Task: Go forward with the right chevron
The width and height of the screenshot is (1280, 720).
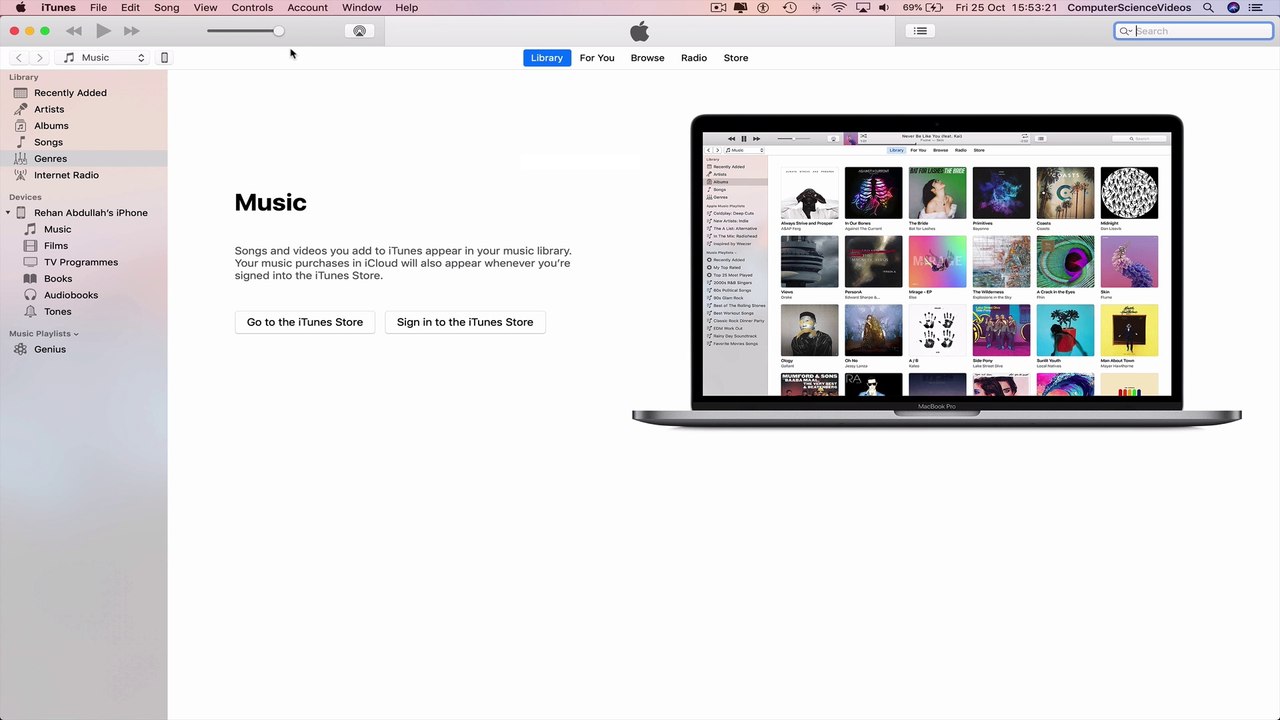Action: click(40, 58)
